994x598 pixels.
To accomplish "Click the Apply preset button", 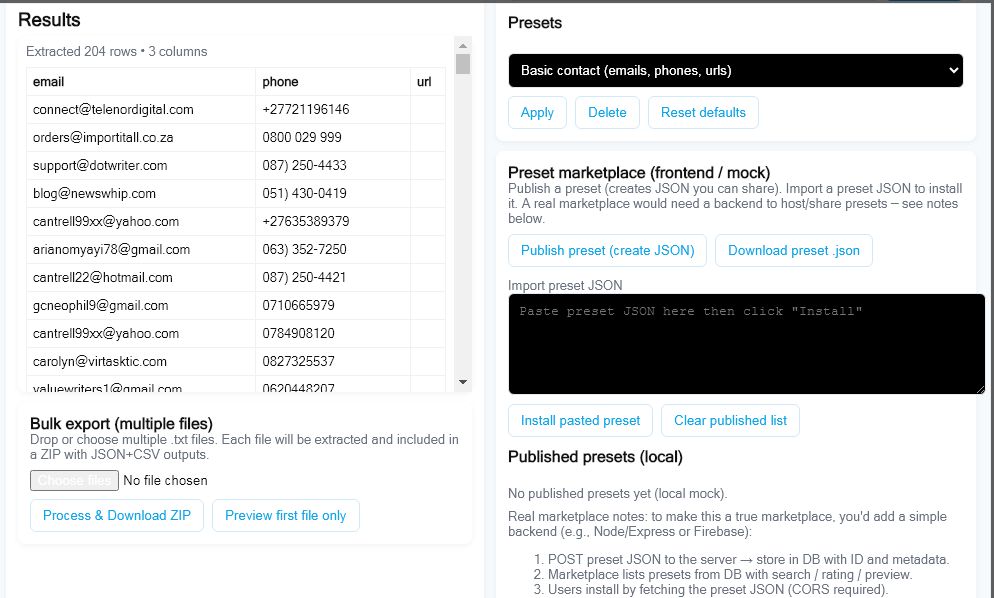I will coord(537,113).
